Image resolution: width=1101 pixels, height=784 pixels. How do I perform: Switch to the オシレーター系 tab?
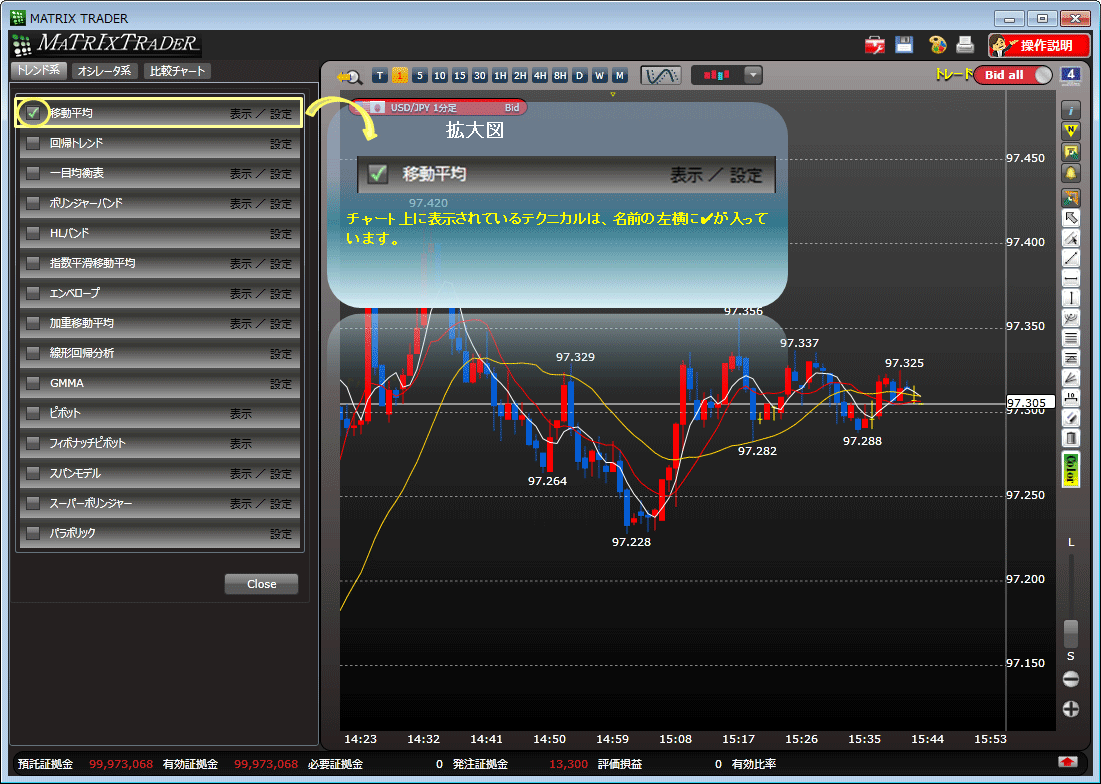coord(105,71)
